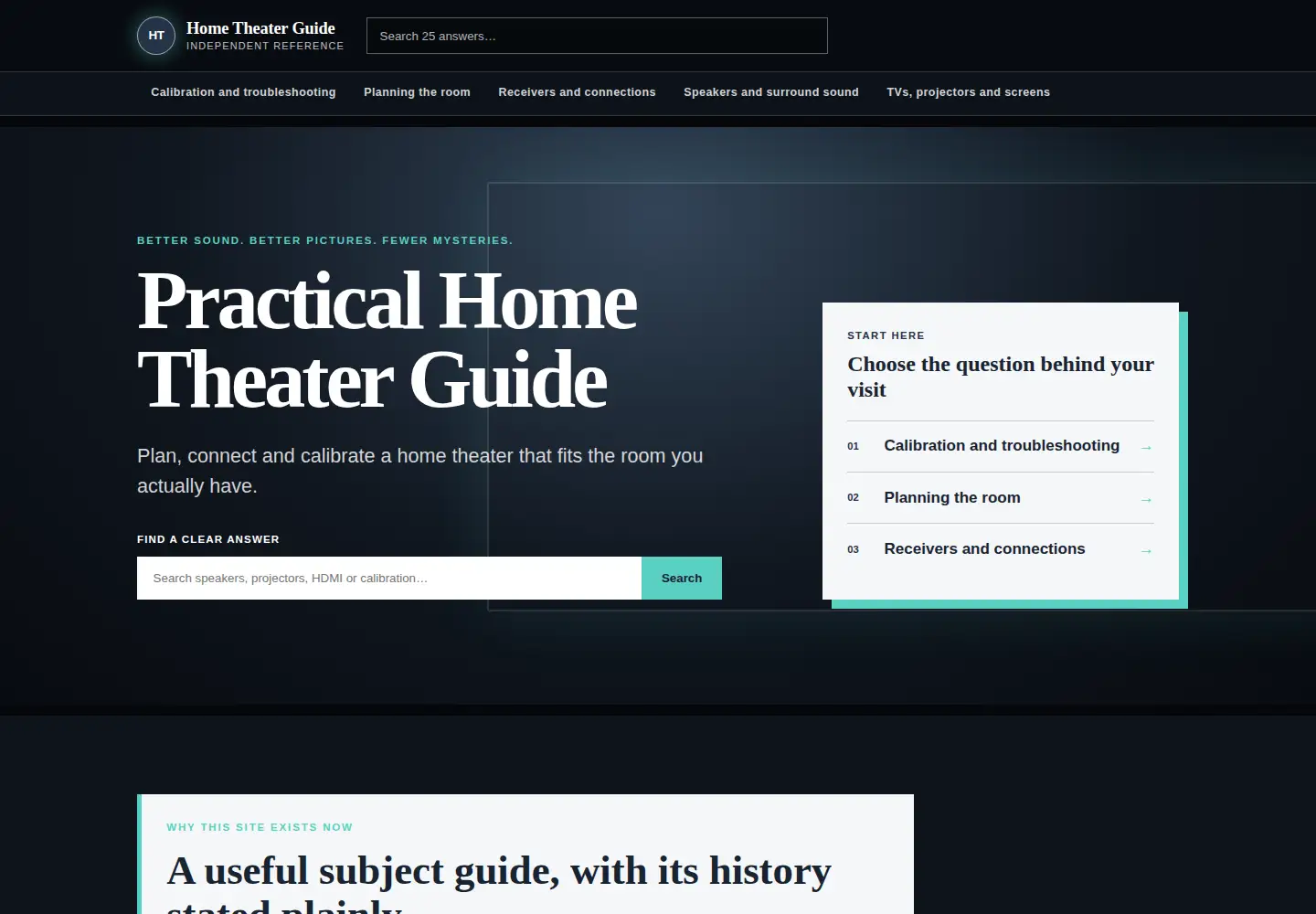Image resolution: width=1316 pixels, height=914 pixels.
Task: Select card link 02 Planning the room
Action: pyautogui.click(x=1001, y=498)
